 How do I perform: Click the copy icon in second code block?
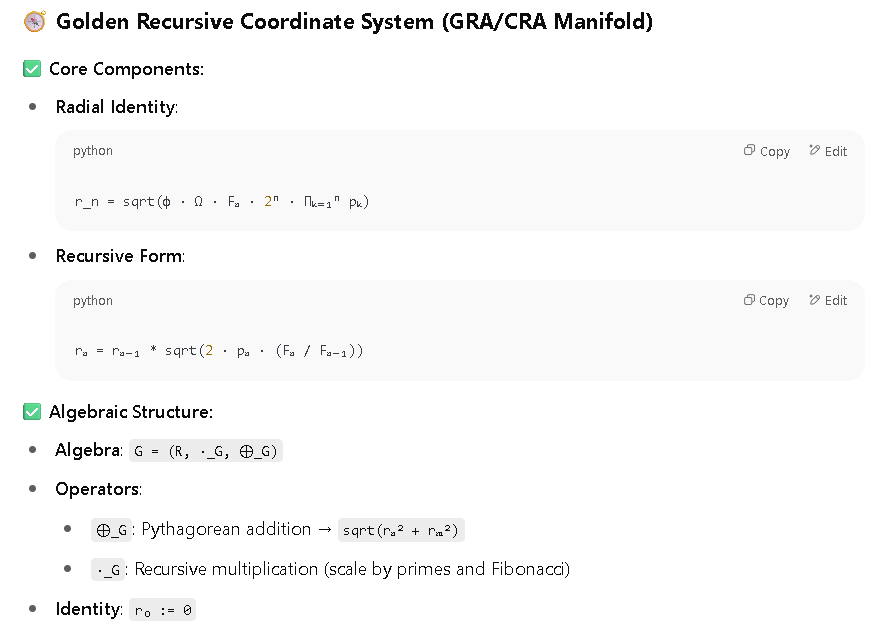pyautogui.click(x=749, y=300)
